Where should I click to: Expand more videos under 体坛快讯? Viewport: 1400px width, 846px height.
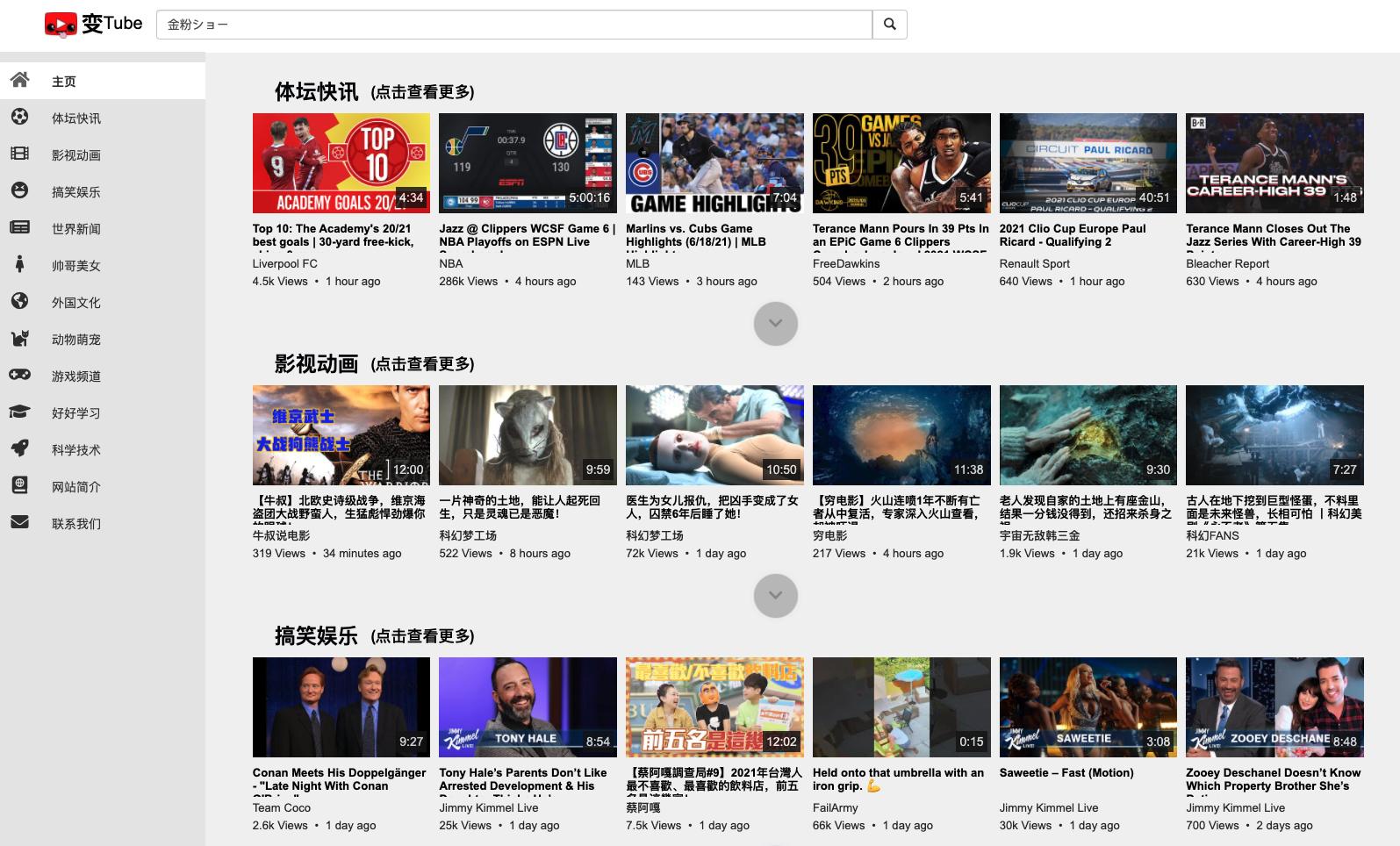[775, 324]
